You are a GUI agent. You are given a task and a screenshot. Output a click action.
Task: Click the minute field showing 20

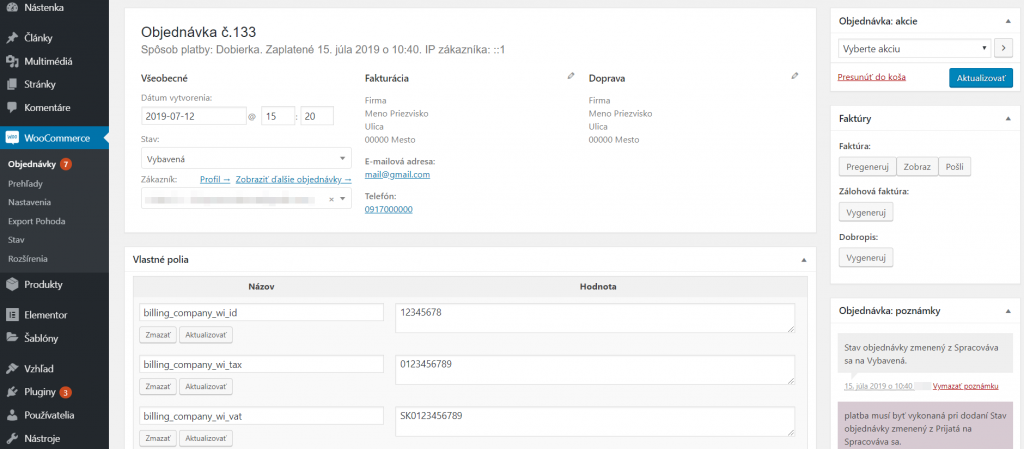pos(317,116)
